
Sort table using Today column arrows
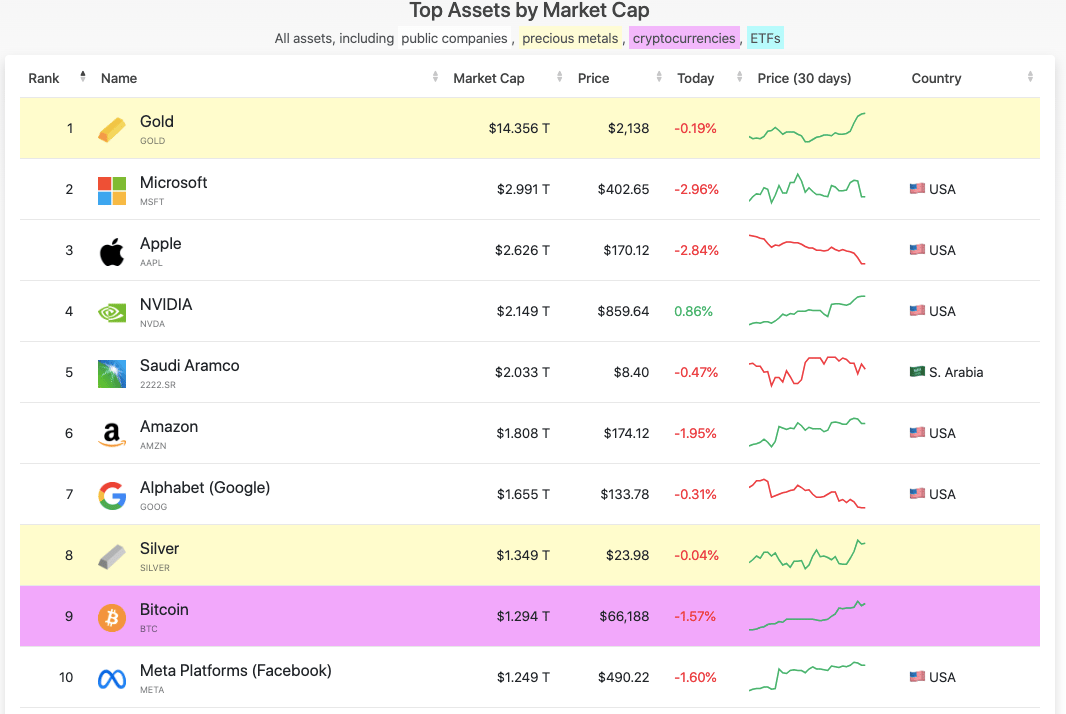[739, 77]
